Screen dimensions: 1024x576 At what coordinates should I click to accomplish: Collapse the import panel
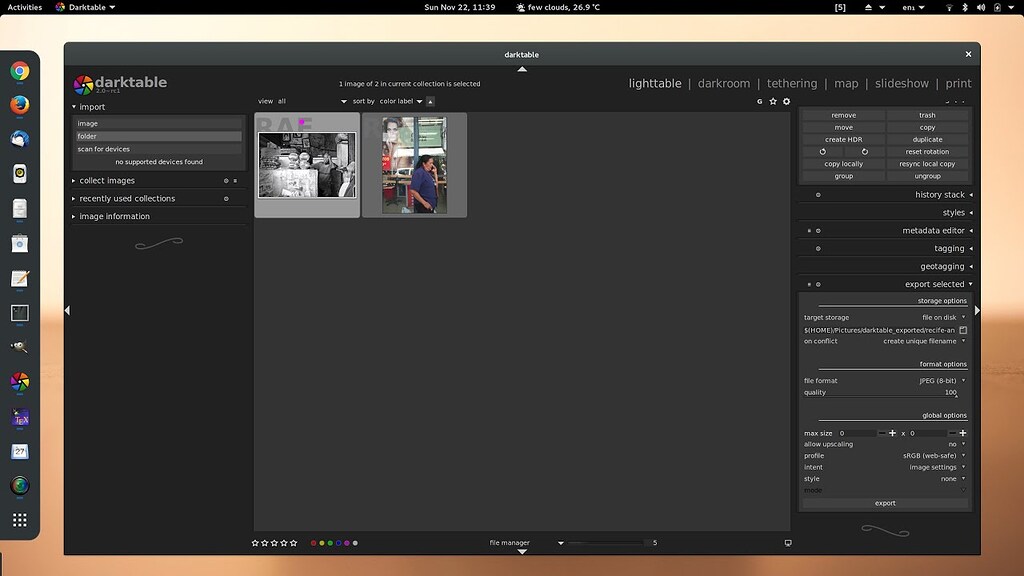click(74, 107)
